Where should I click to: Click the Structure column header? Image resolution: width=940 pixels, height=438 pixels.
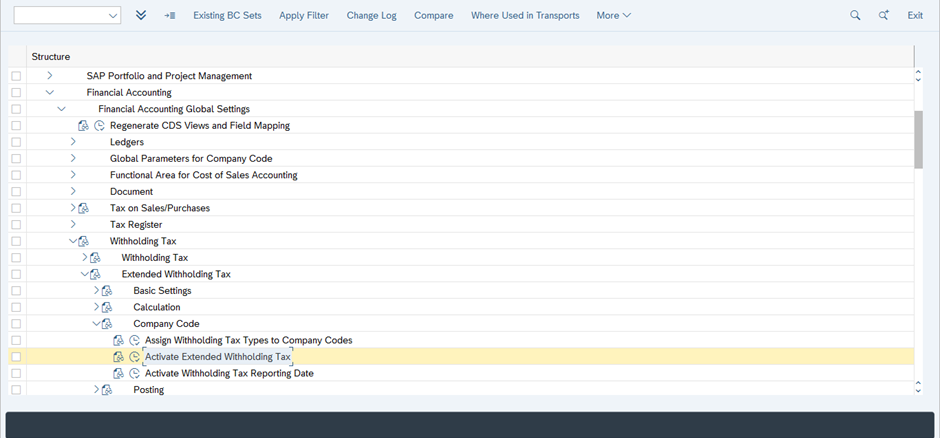coord(471,57)
